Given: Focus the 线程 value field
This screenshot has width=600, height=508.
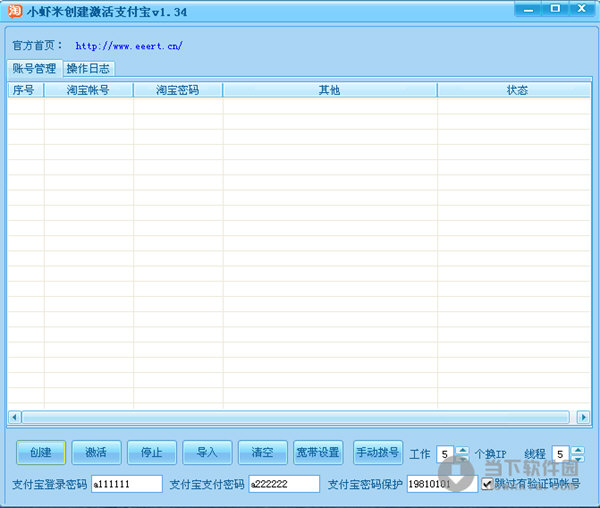Looking at the screenshot, I should (561, 454).
